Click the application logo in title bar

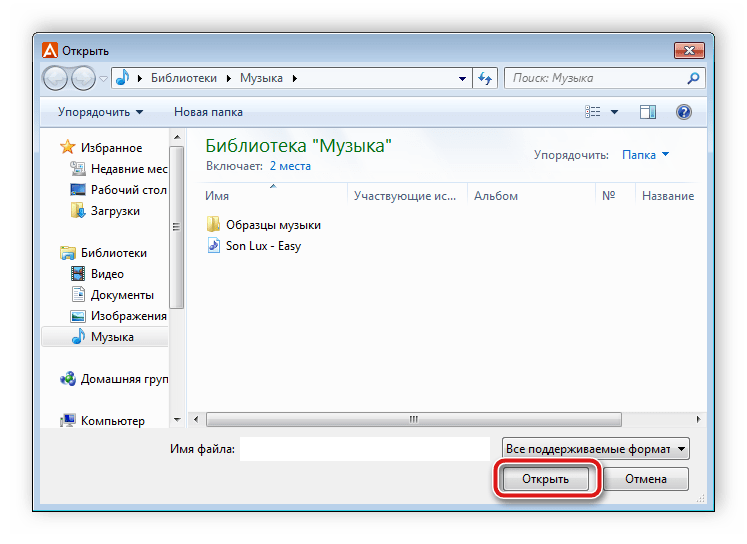point(50,50)
